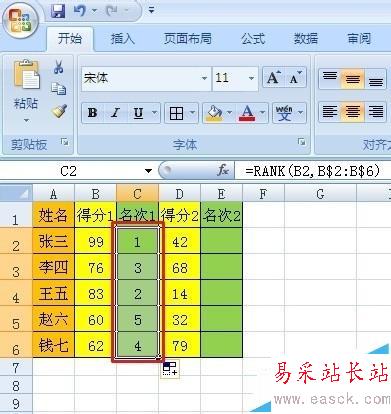Open the undo history dropdown arrow
The image size is (391, 414).
[94, 11]
